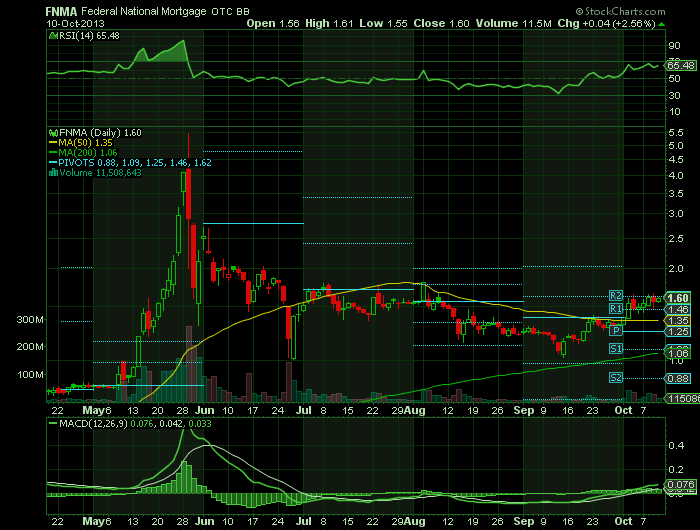Click the 1.46 price tag on the axis
This screenshot has height=530, width=700.
(x=678, y=309)
